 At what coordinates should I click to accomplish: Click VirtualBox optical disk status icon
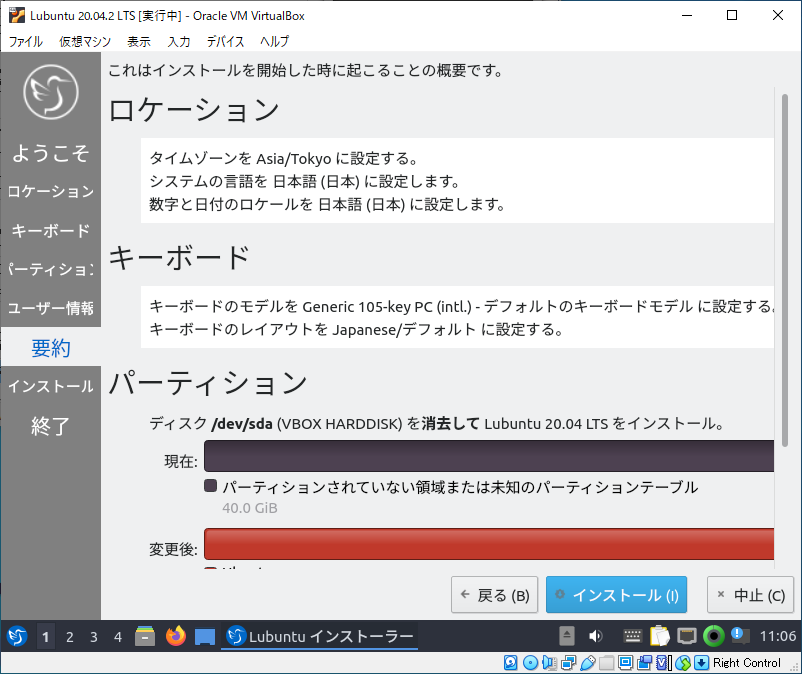click(x=530, y=663)
